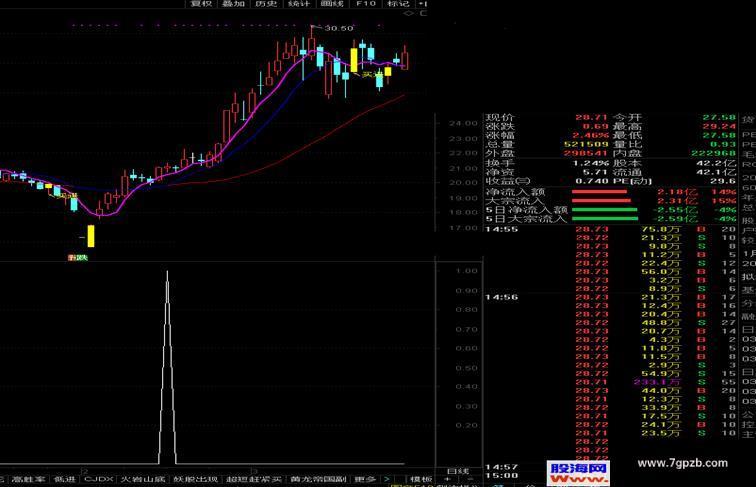The image size is (756, 487).
Task: Click the 量比 value 0.93
Action: click(723, 144)
